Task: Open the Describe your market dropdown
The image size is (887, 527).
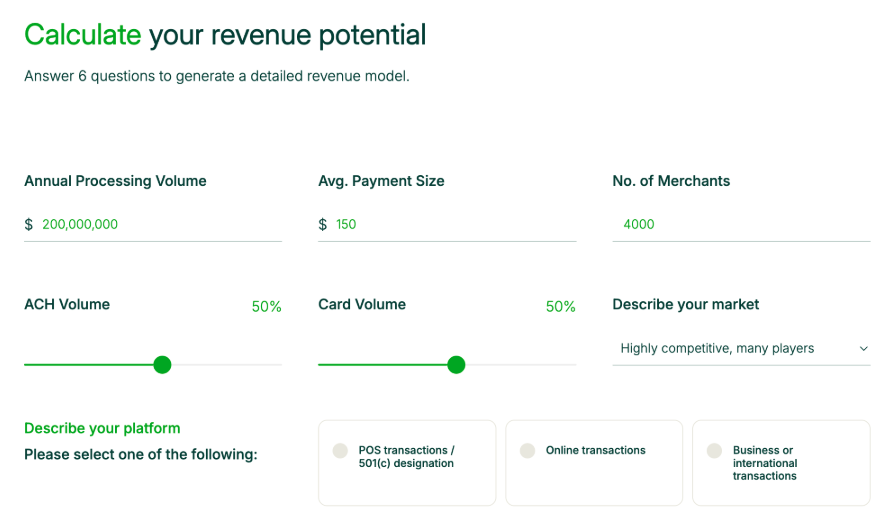Action: point(741,348)
